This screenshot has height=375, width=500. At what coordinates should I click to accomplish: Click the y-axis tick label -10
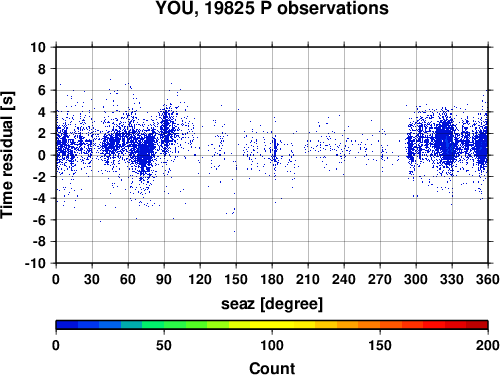35,263
